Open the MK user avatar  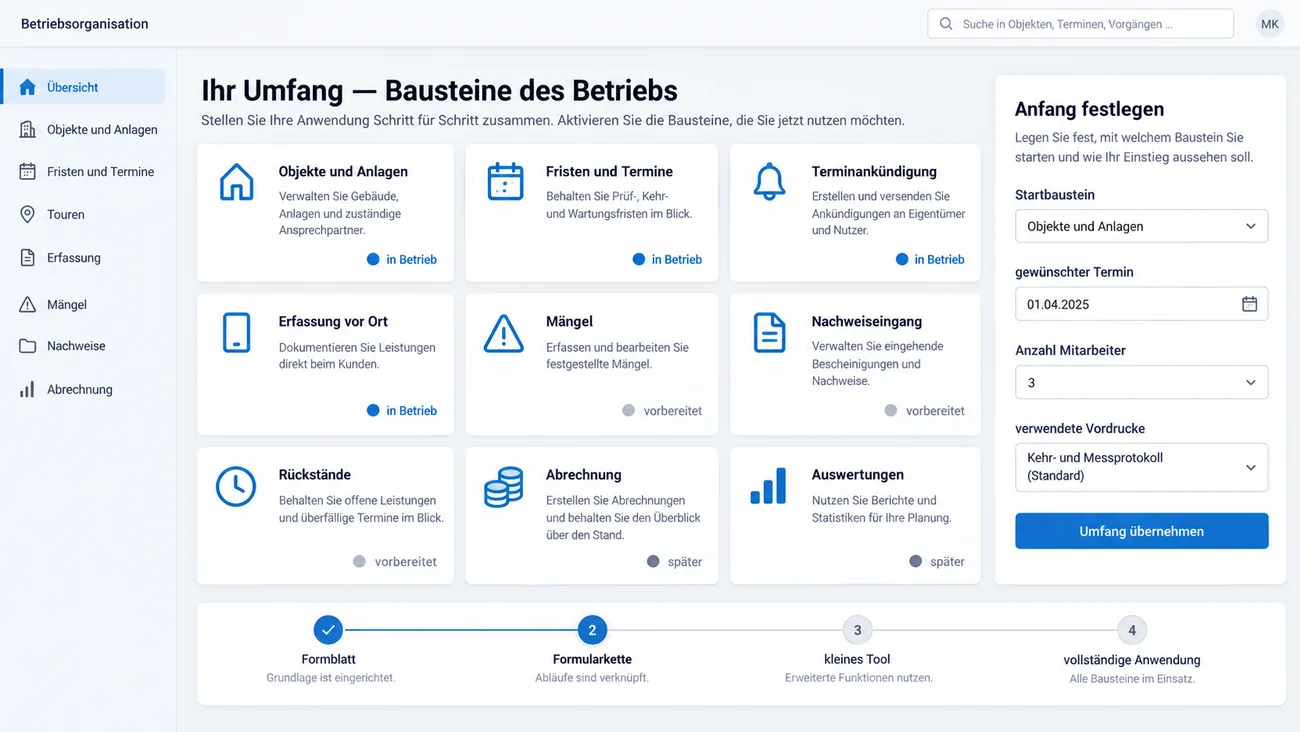[1270, 24]
